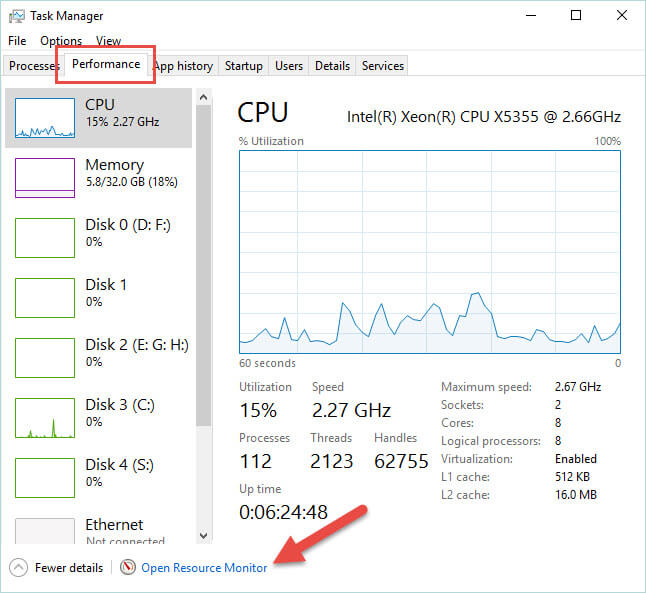Switch to the Services tab
The width and height of the screenshot is (646, 593).
[382, 66]
